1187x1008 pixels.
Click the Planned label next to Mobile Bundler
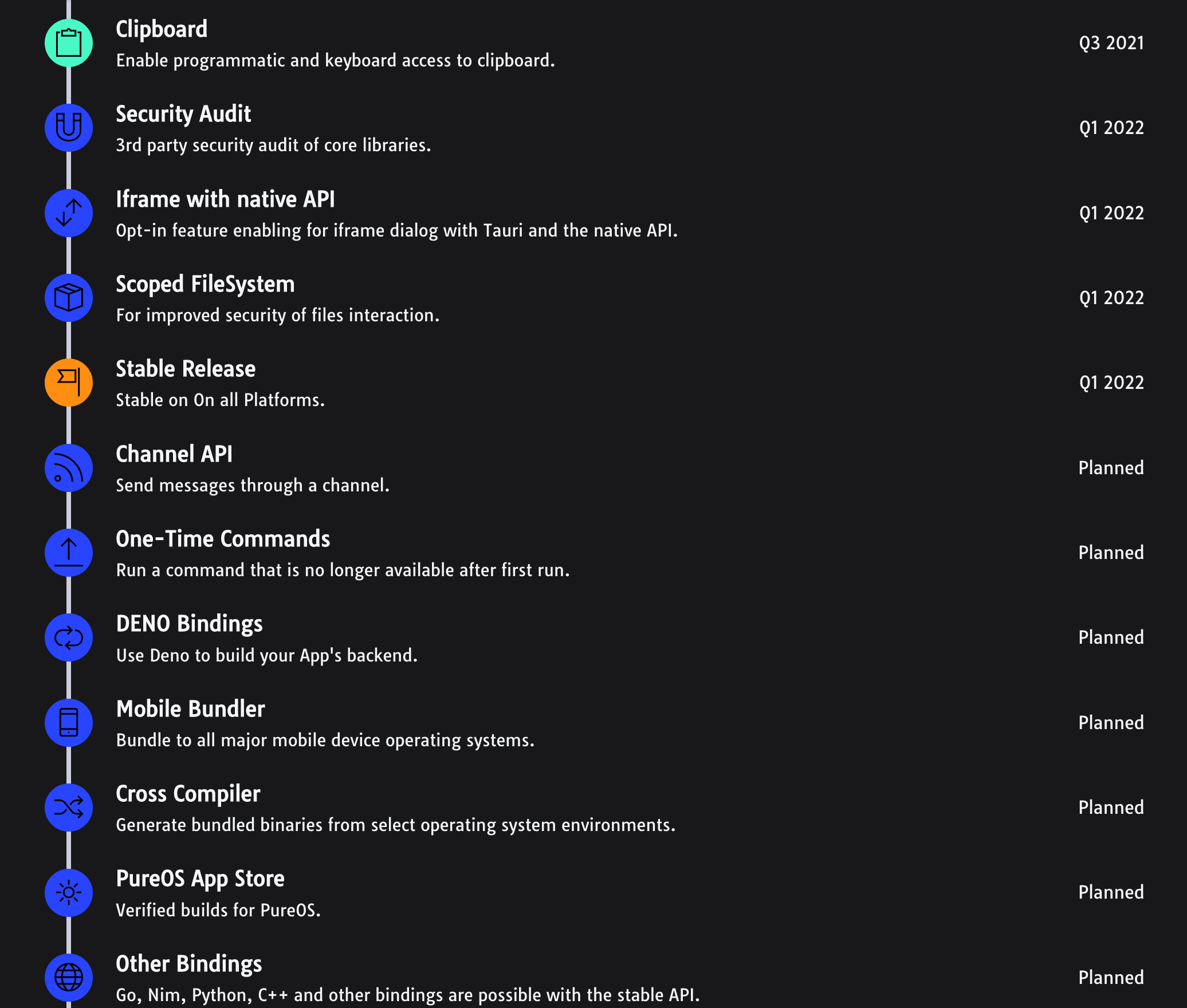(1110, 723)
